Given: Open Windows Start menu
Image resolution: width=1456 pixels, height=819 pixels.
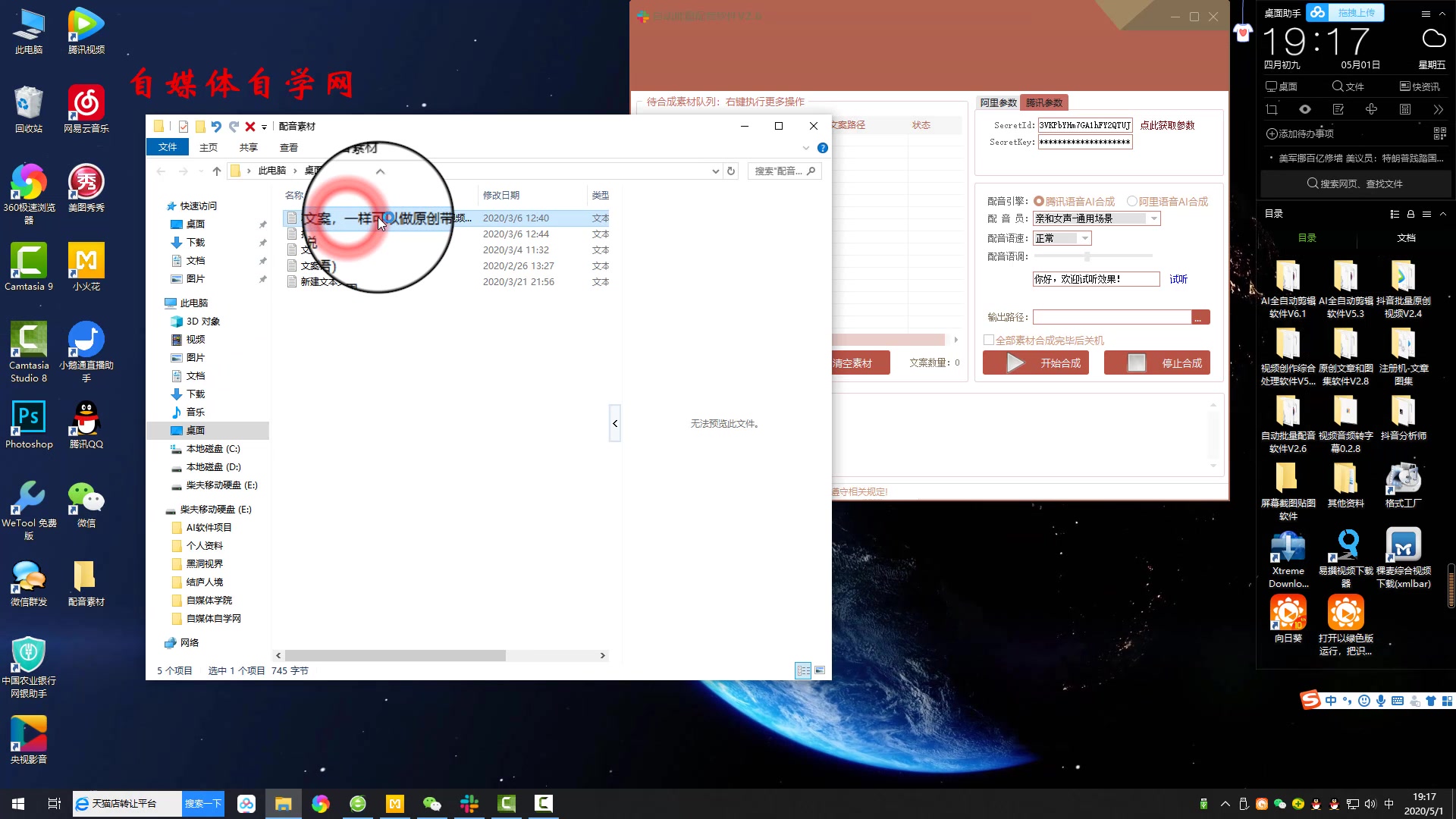Looking at the screenshot, I should 18,804.
